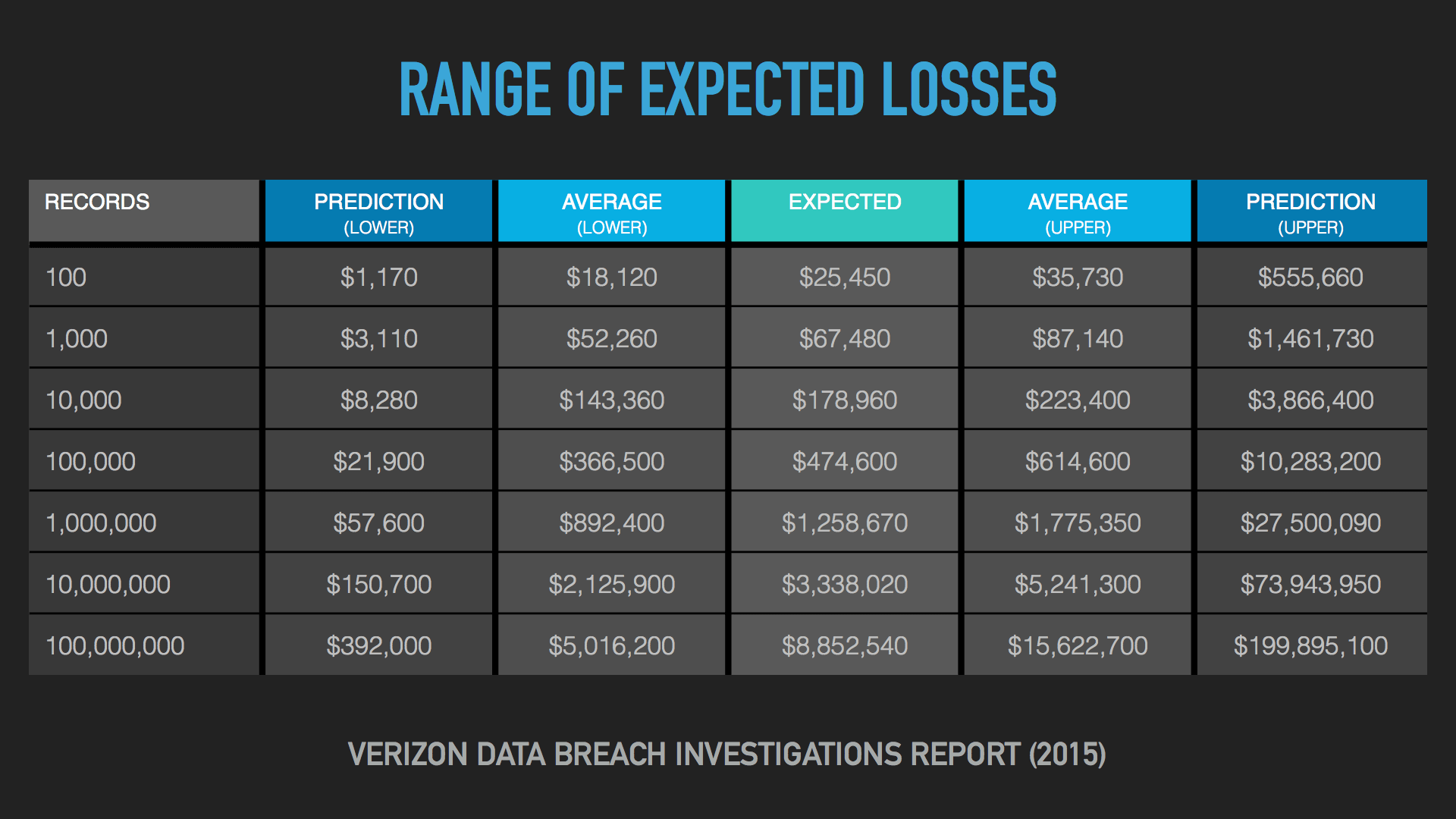Click the PREDICTION (LOWER) column header
The width and height of the screenshot is (1456, 819).
378,211
